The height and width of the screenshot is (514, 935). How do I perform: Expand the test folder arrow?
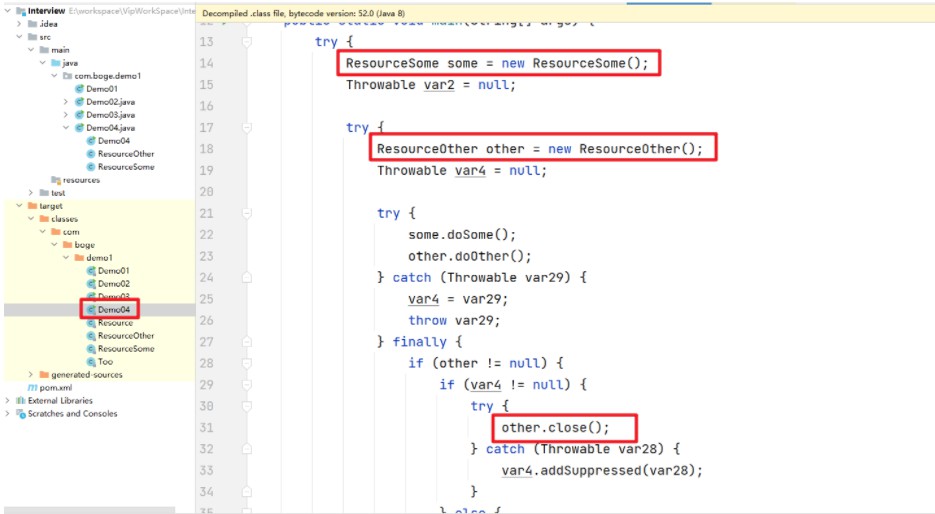(x=31, y=193)
